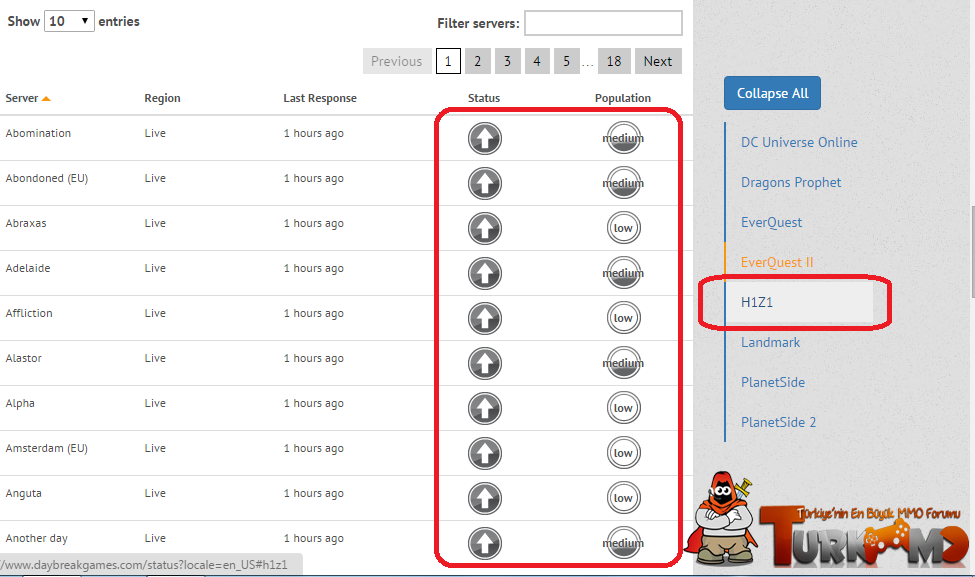The height and width of the screenshot is (577, 975).
Task: Go to page 5 of servers
Action: tap(566, 61)
